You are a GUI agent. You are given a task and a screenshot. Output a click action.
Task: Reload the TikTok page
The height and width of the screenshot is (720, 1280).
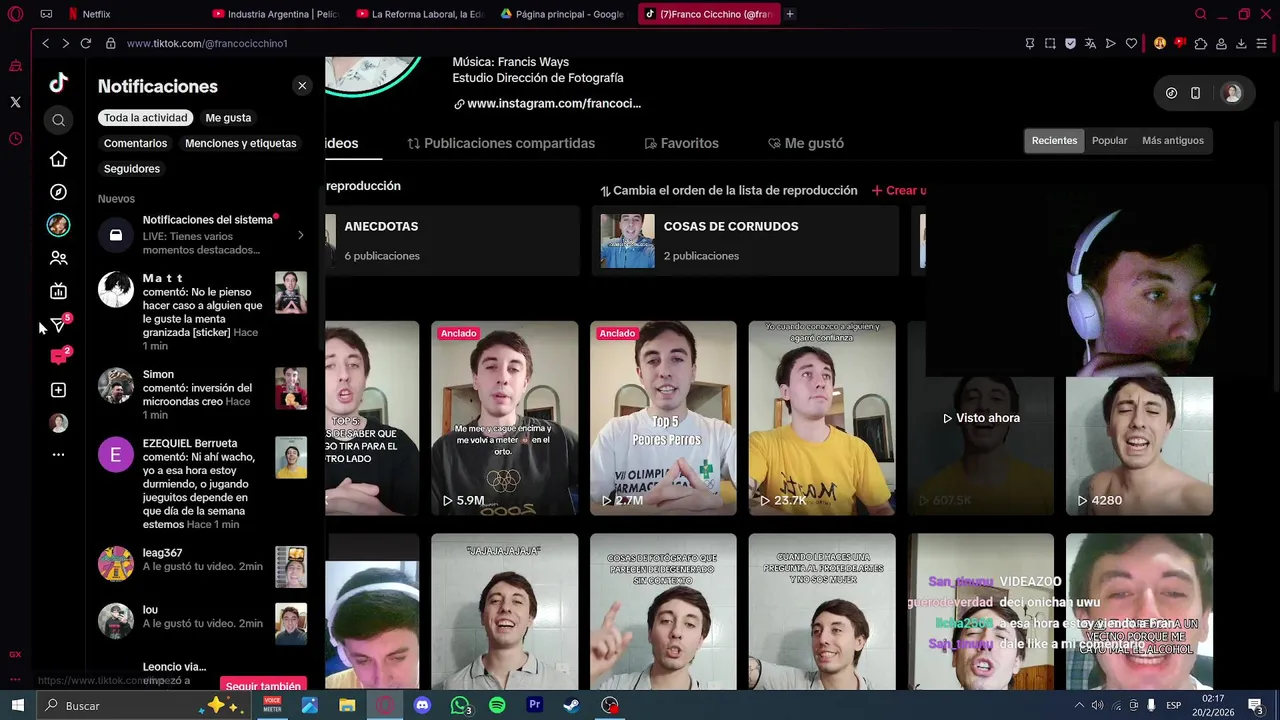86,43
